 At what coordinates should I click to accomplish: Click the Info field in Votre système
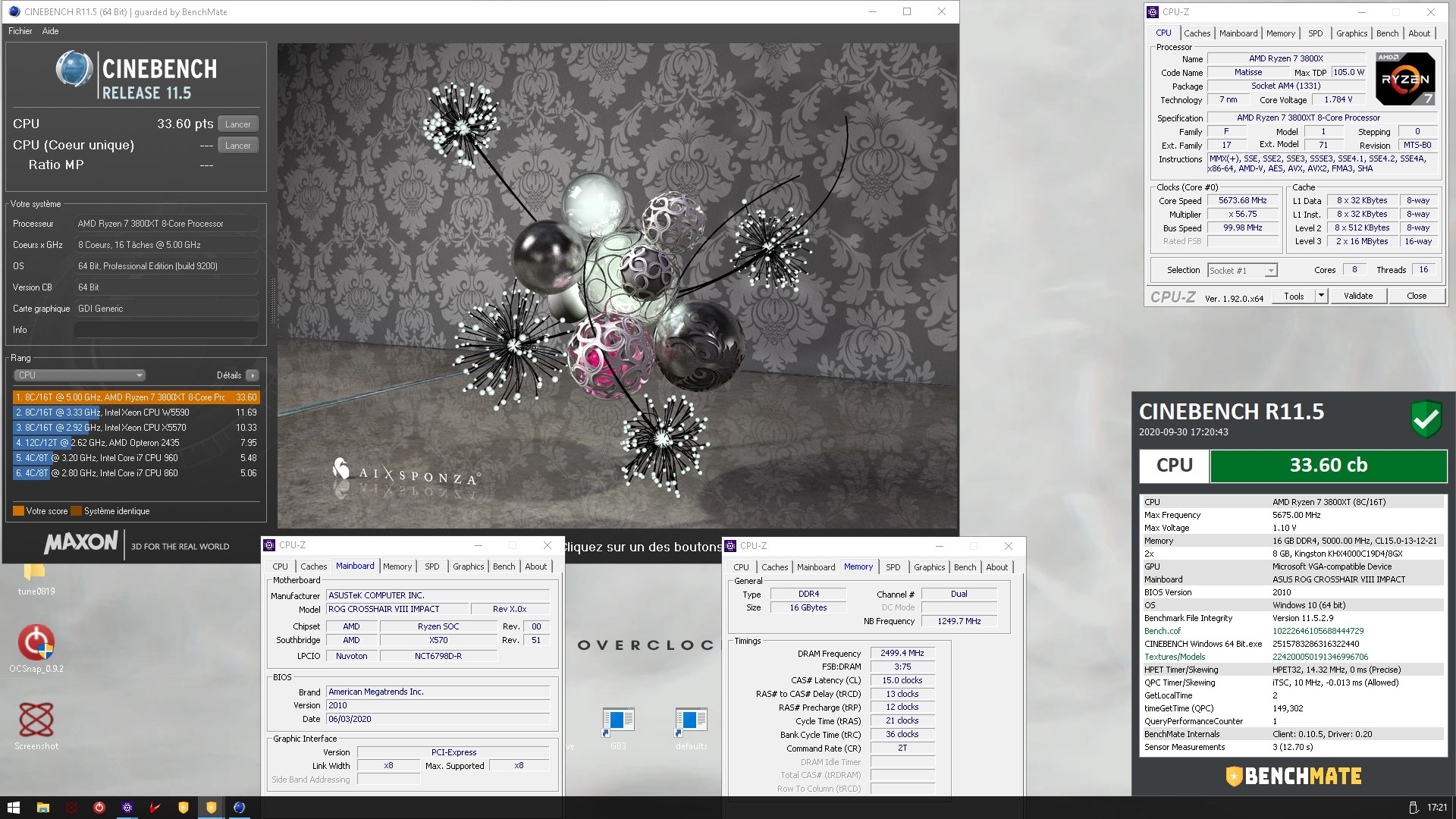166,330
